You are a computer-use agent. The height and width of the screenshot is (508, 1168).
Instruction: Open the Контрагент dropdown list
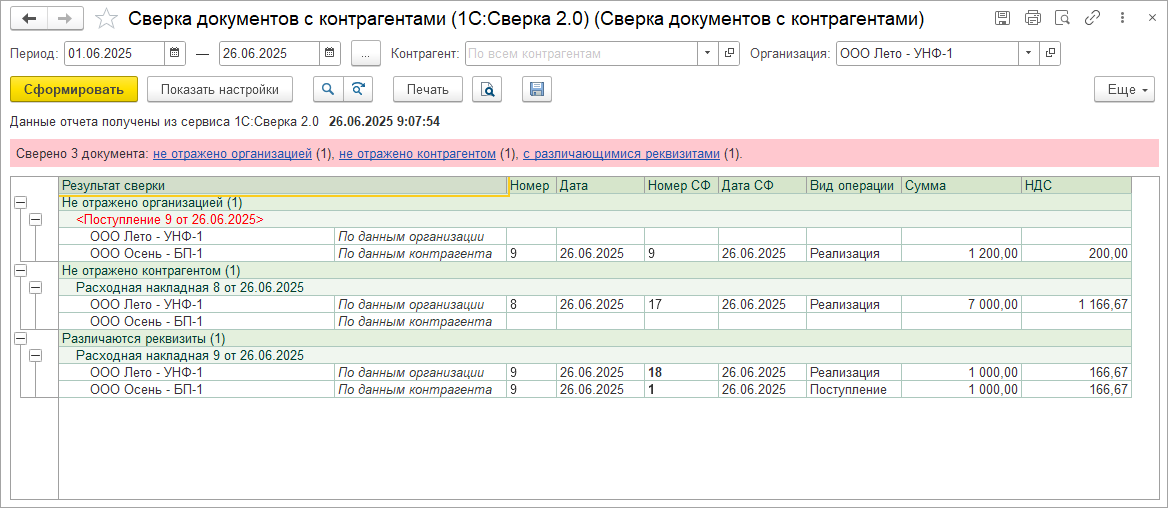click(707, 53)
